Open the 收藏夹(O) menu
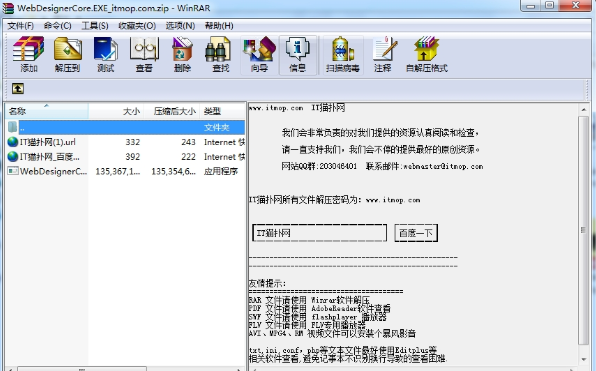Image resolution: width=596 pixels, height=371 pixels. [x=137, y=25]
